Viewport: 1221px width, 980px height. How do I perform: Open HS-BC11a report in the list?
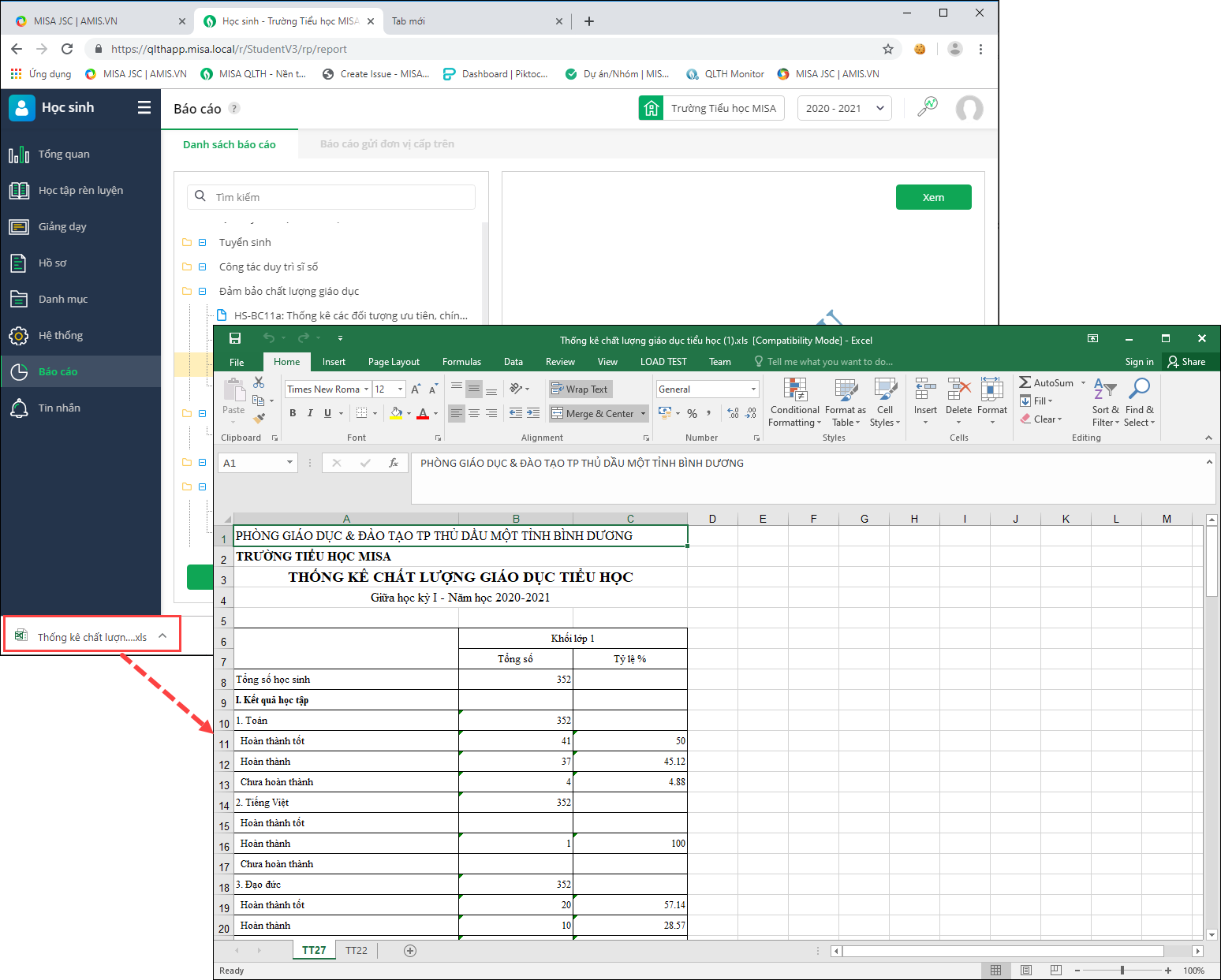[x=350, y=316]
